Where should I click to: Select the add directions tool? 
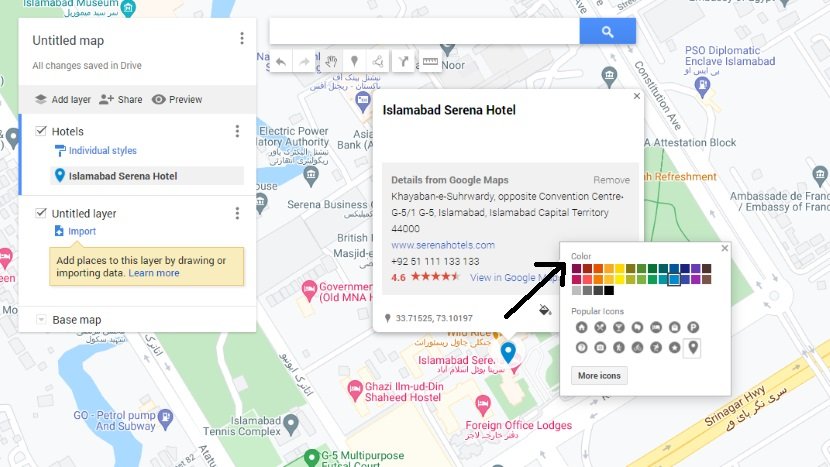point(403,62)
